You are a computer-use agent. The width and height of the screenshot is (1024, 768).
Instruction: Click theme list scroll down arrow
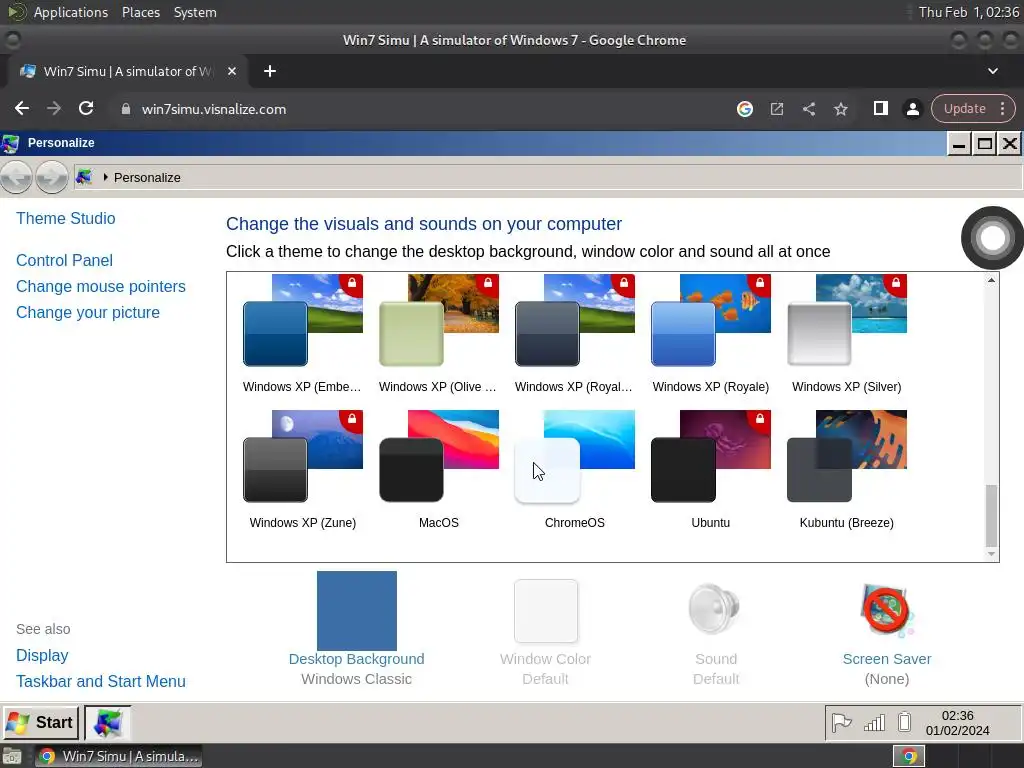point(991,554)
